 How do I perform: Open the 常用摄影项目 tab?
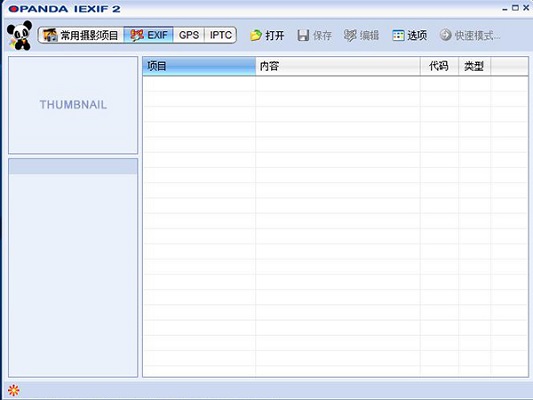click(81, 35)
